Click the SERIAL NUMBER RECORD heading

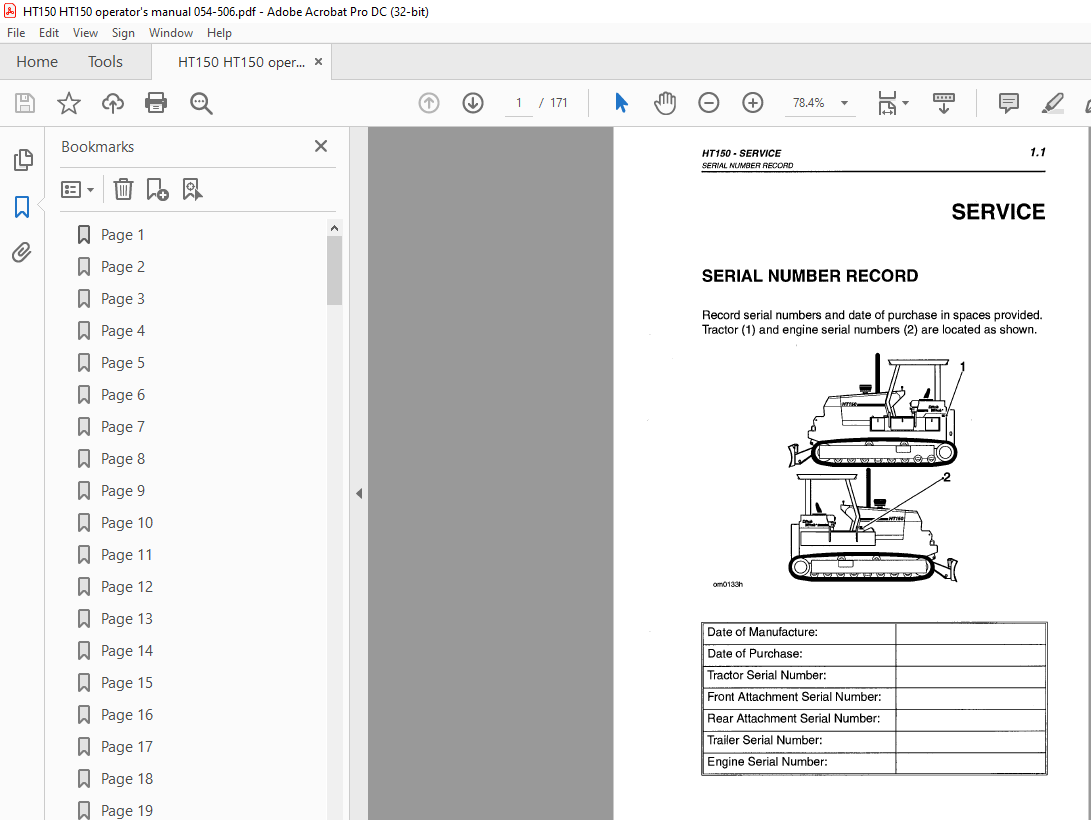(810, 276)
